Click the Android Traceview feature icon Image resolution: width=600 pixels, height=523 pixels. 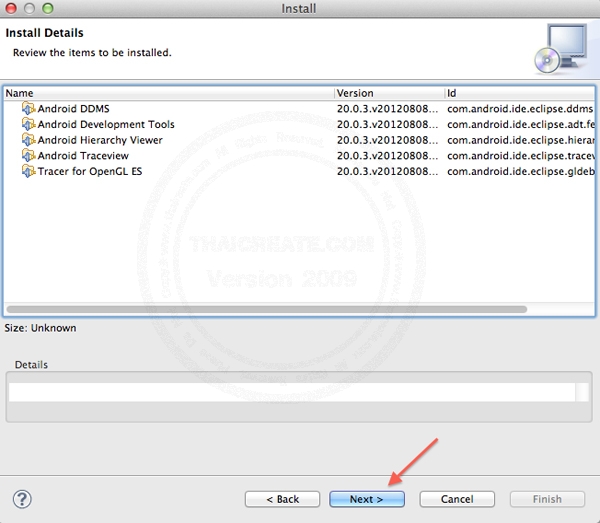tap(28, 156)
